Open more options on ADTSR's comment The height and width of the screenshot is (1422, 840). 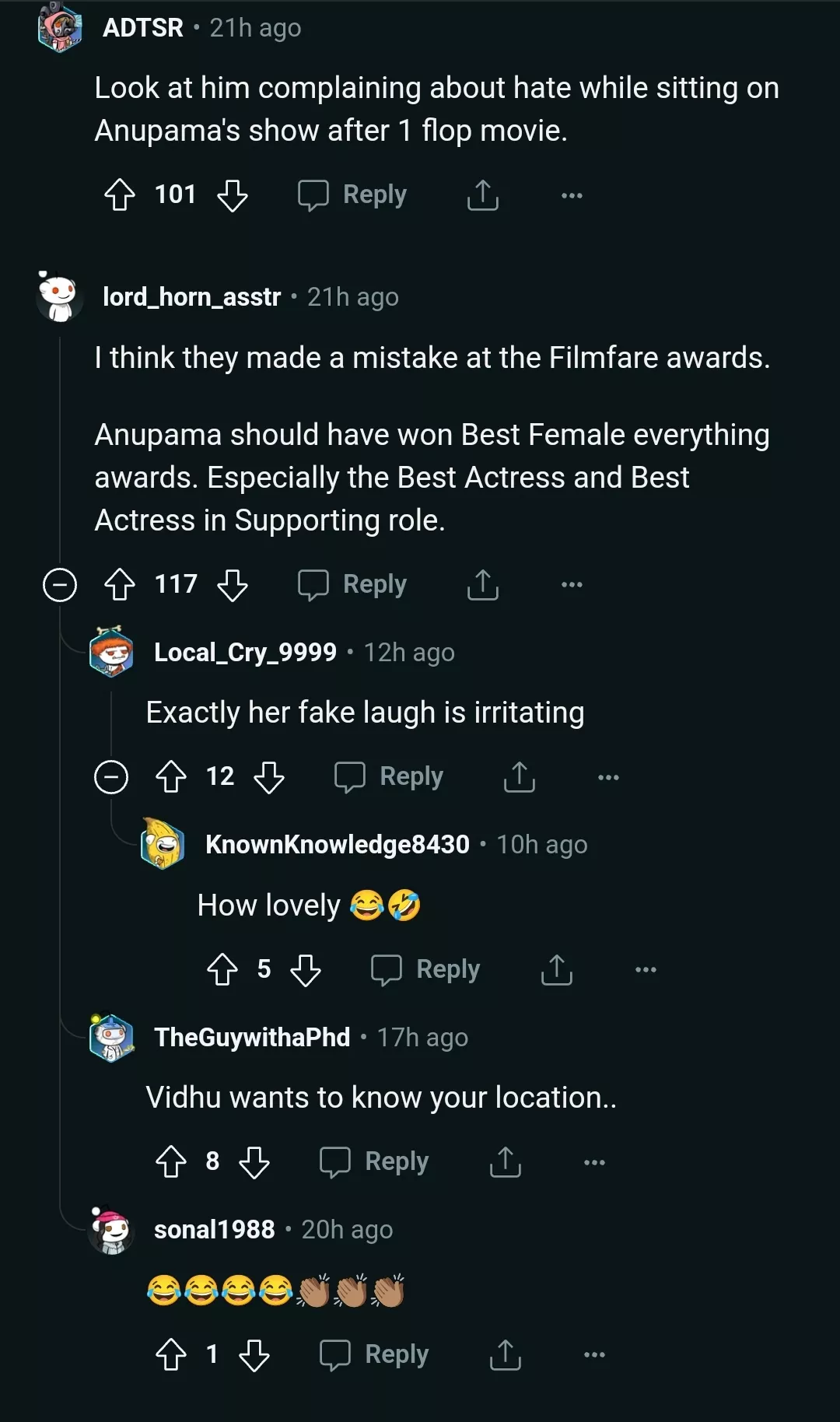point(572,194)
